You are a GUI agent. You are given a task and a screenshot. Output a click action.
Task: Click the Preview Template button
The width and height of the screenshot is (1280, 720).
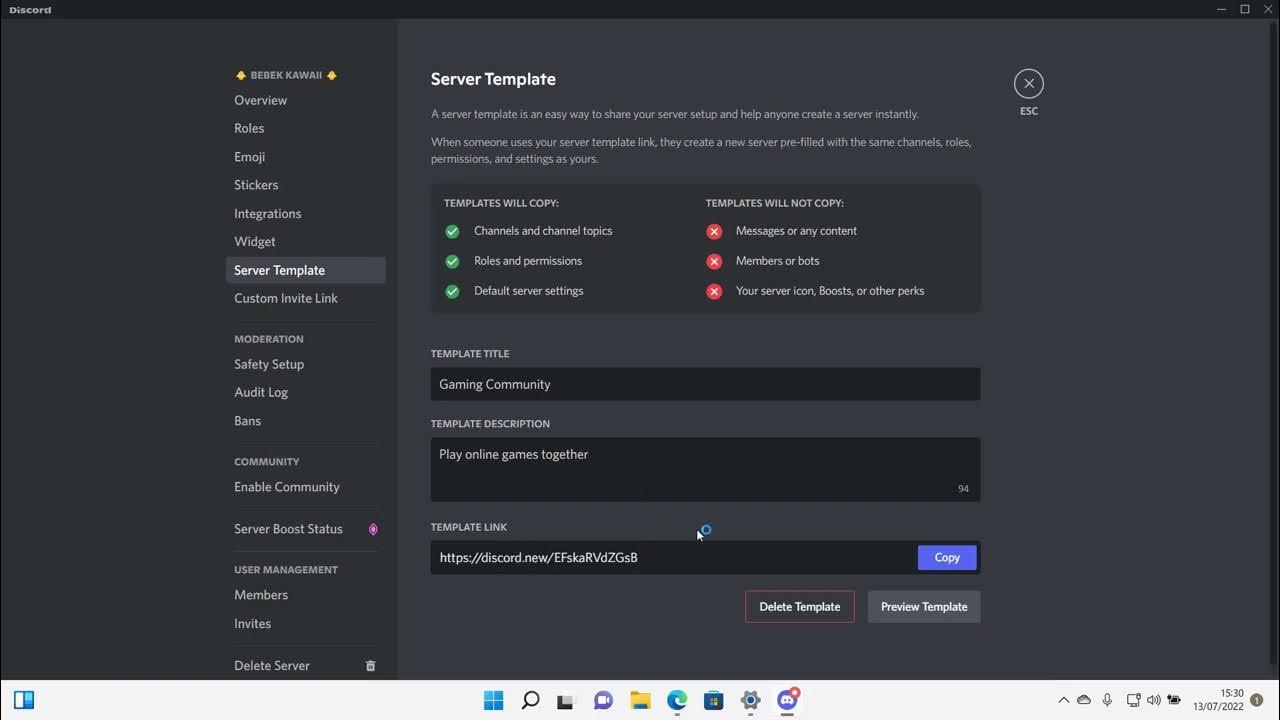click(924, 607)
